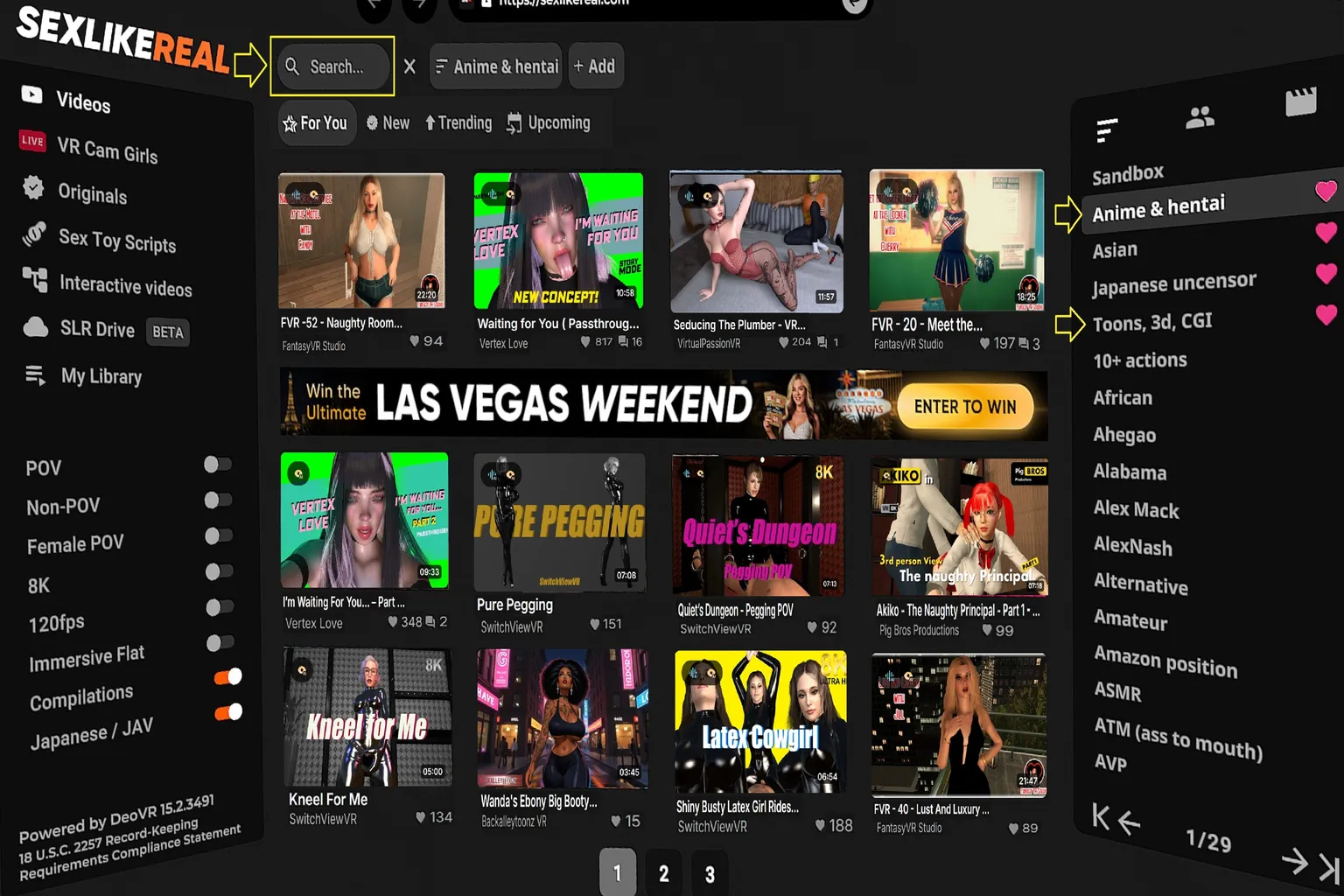Viewport: 1344px width, 896px height.
Task: Select the For You tab
Action: (x=315, y=123)
